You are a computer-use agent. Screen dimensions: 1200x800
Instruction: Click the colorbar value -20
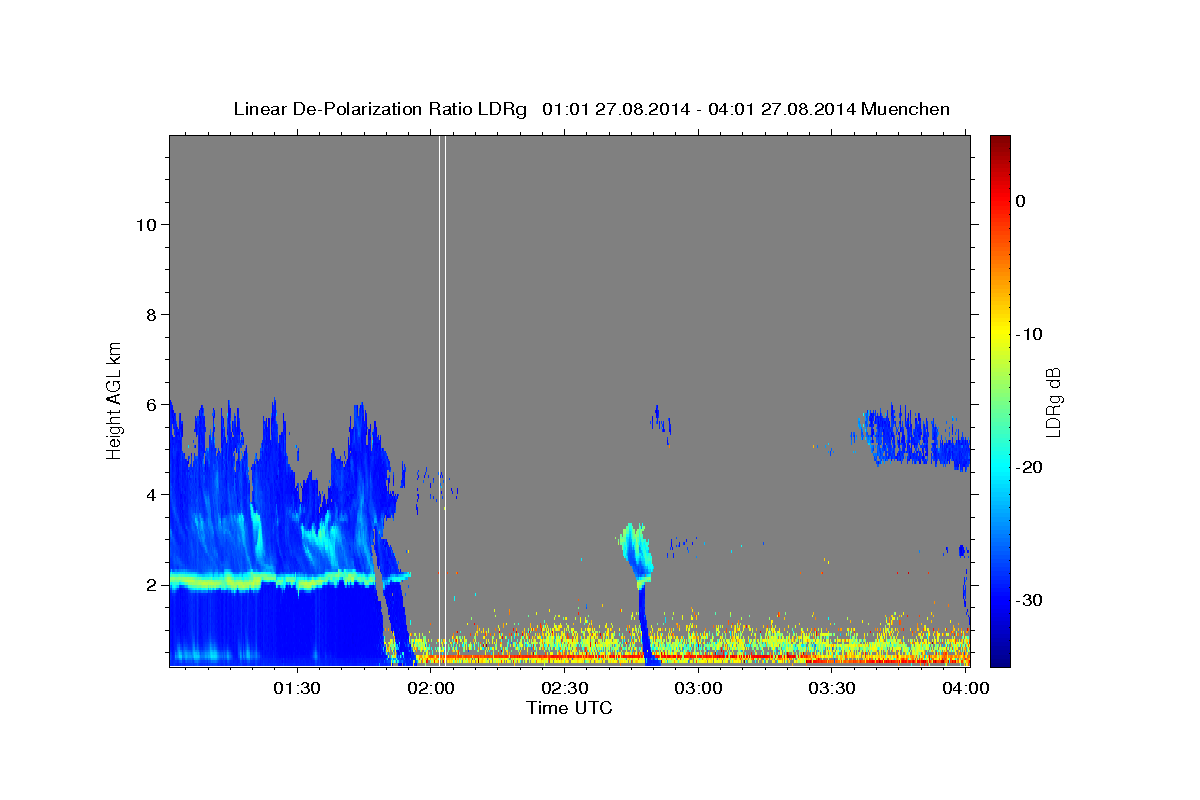1028,467
